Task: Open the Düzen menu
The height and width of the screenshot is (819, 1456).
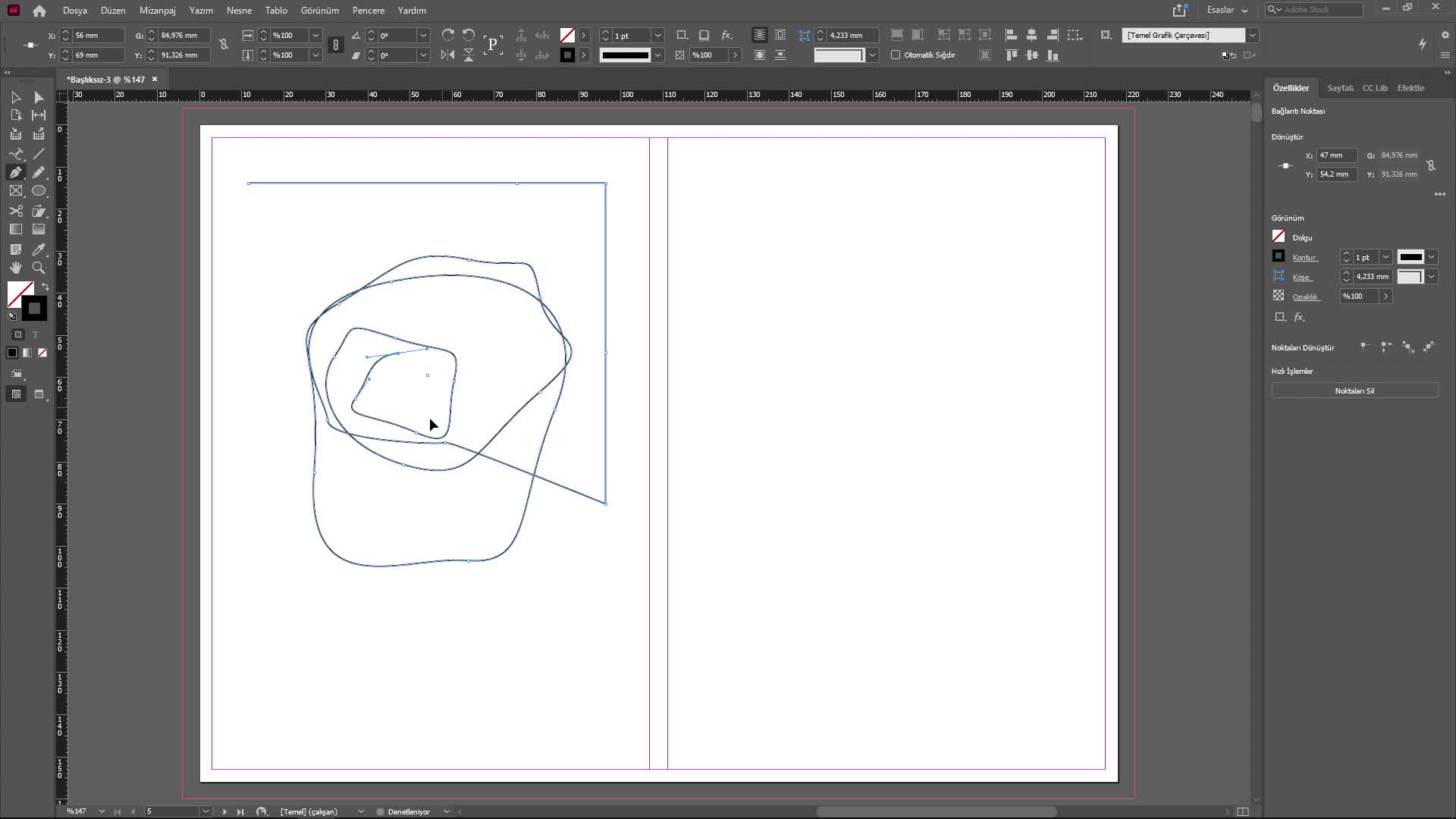Action: pos(113,11)
